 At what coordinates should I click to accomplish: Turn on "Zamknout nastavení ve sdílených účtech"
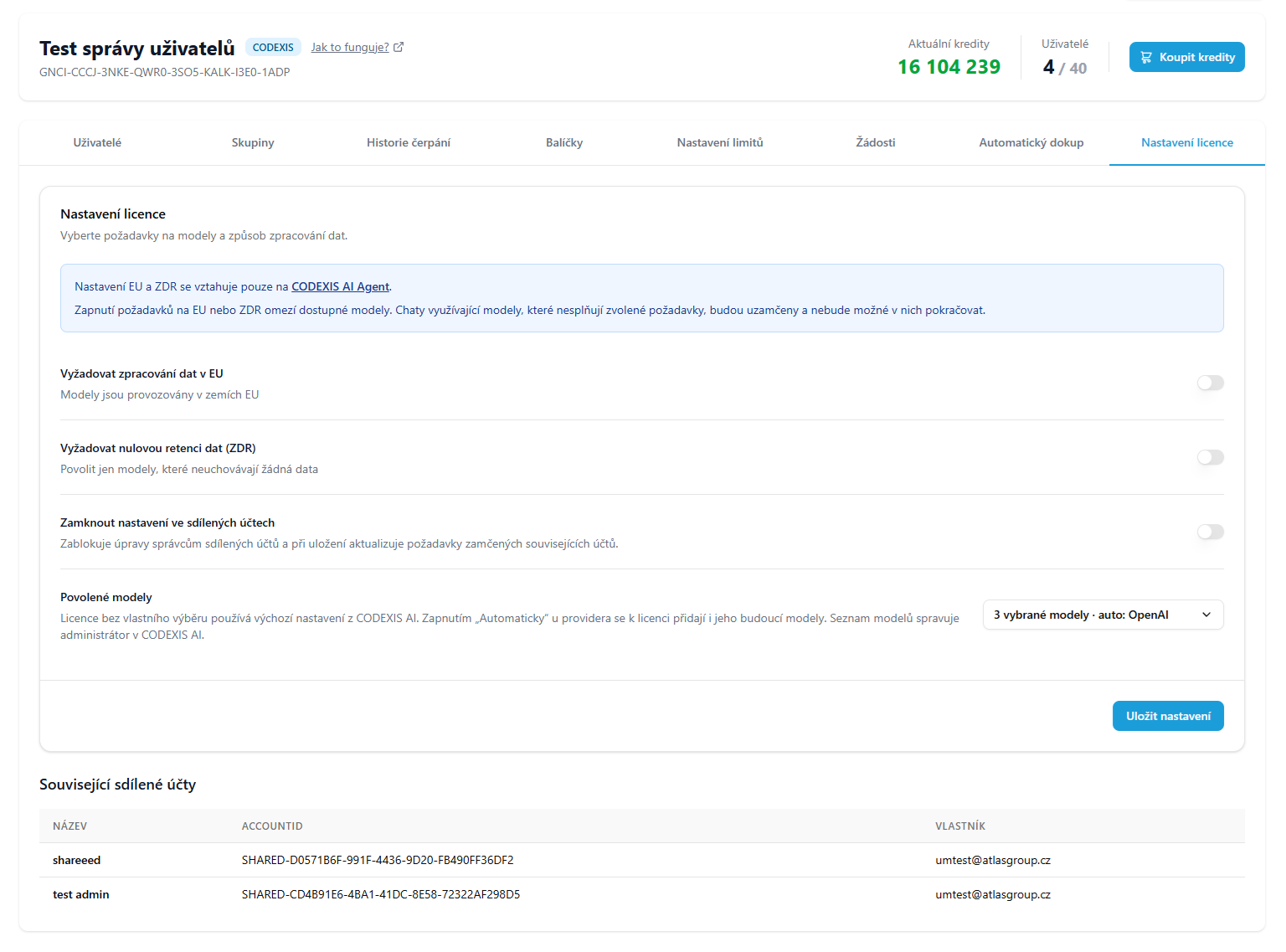tap(1211, 532)
